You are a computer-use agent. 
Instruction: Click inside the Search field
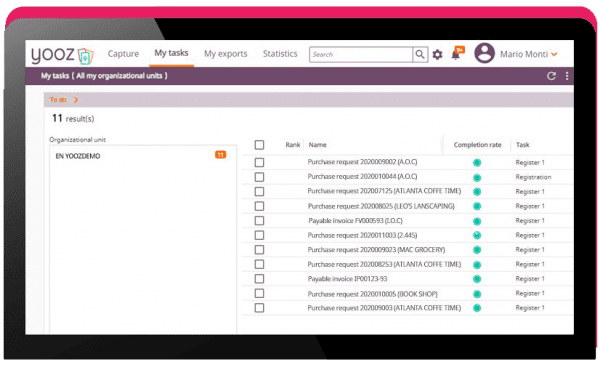[x=361, y=54]
